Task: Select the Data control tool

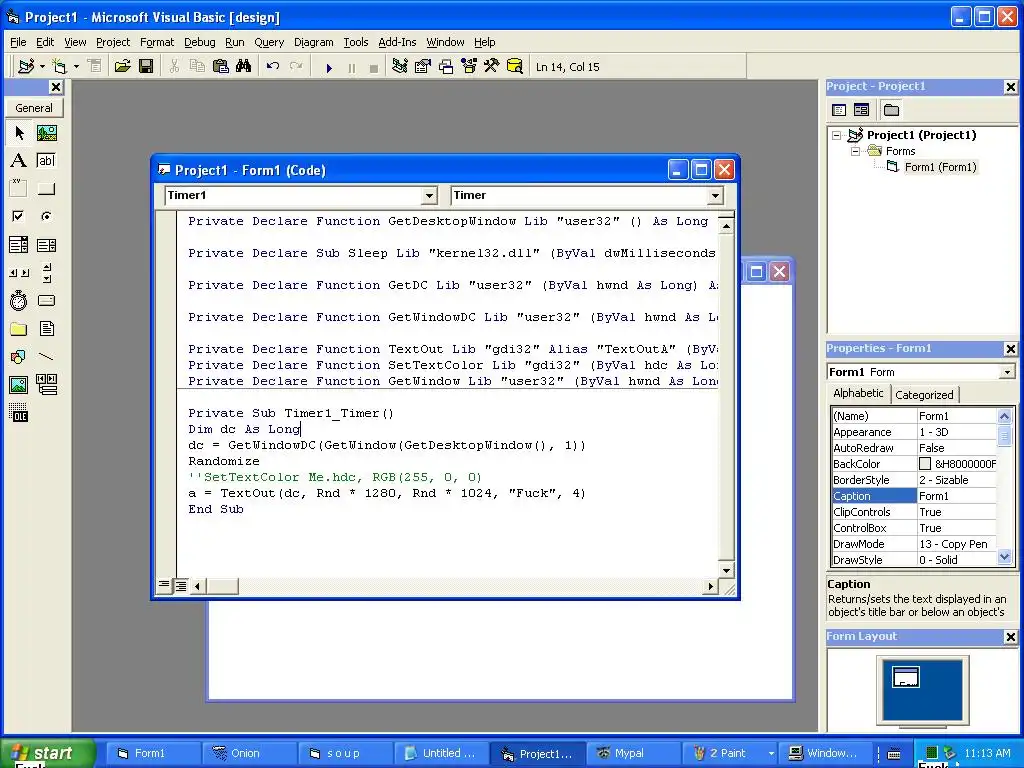Action: 46,385
